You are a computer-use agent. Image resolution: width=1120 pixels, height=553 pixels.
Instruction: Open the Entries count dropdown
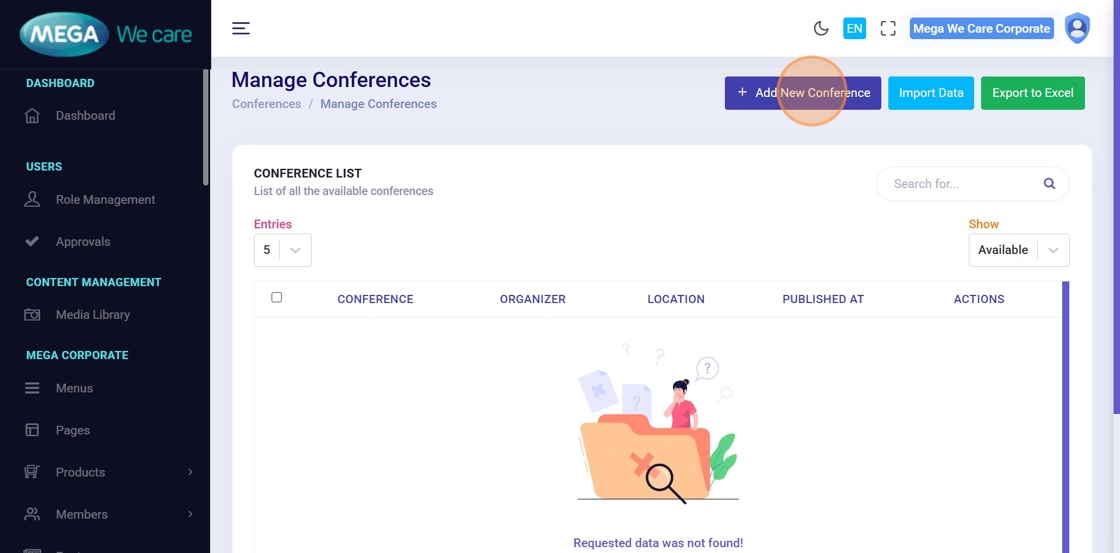[282, 250]
